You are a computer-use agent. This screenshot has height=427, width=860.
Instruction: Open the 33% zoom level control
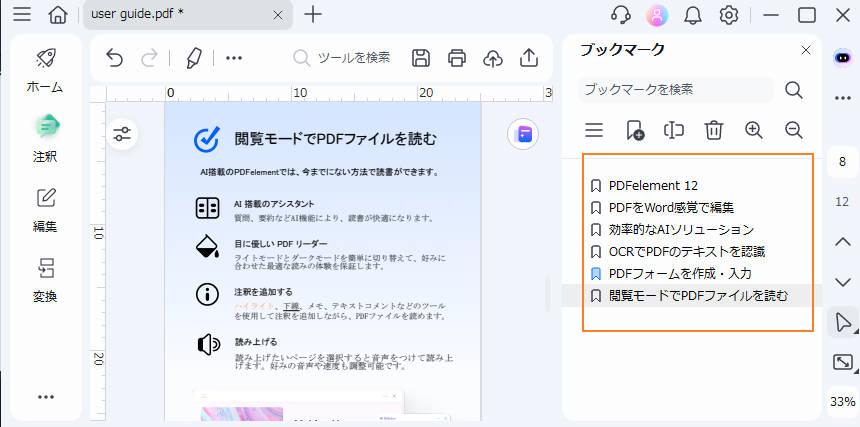(x=842, y=402)
